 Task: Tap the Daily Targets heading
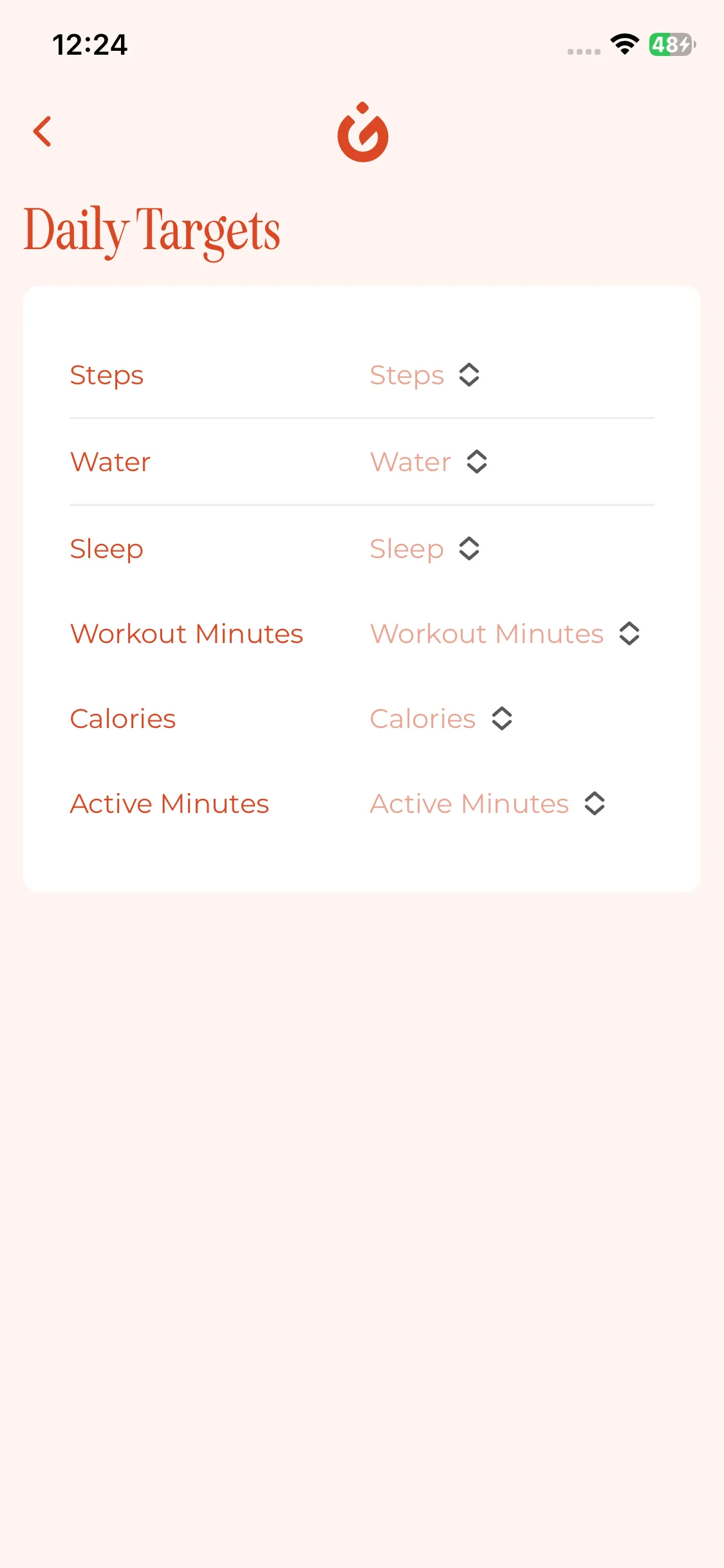click(152, 230)
